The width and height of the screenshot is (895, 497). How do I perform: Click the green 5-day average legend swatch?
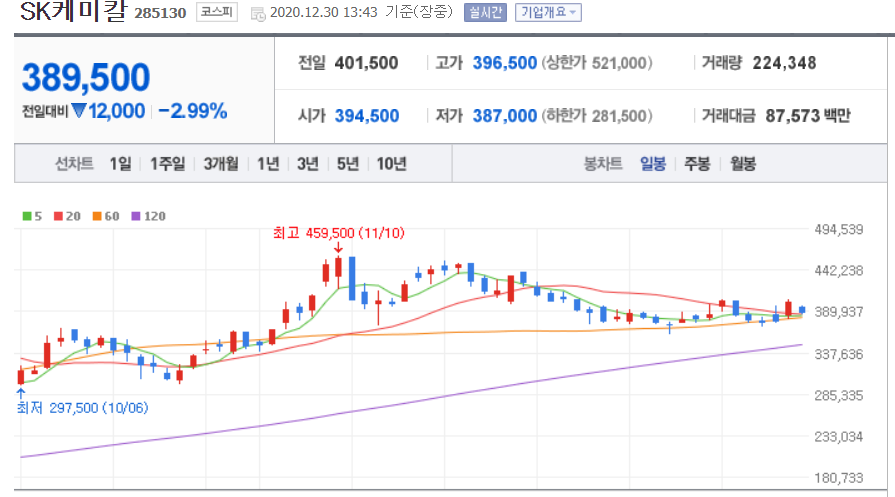(27, 216)
